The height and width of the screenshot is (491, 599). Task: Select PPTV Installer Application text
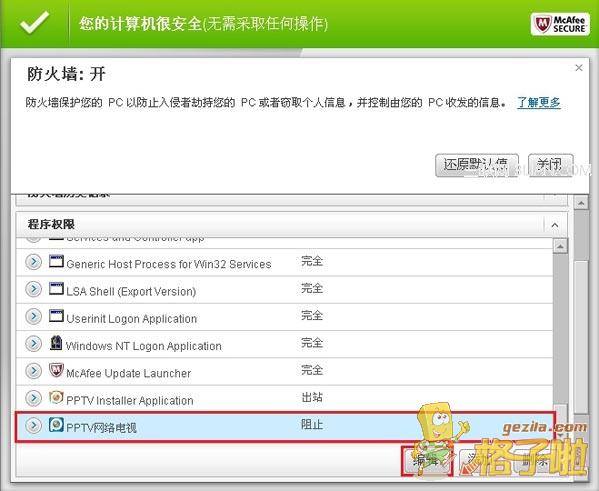coord(130,400)
